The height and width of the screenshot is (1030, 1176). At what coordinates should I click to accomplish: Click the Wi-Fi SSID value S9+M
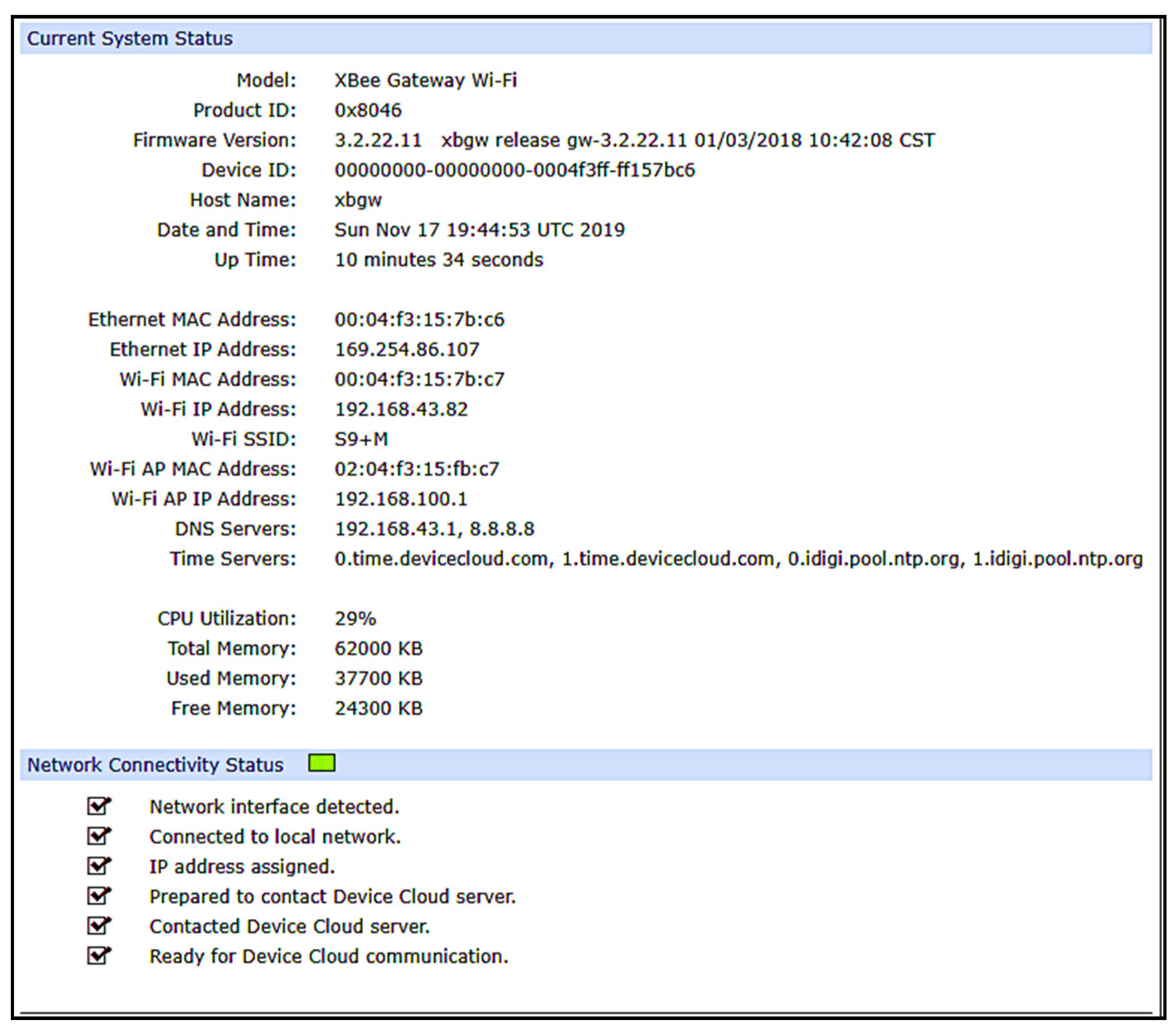[x=362, y=439]
